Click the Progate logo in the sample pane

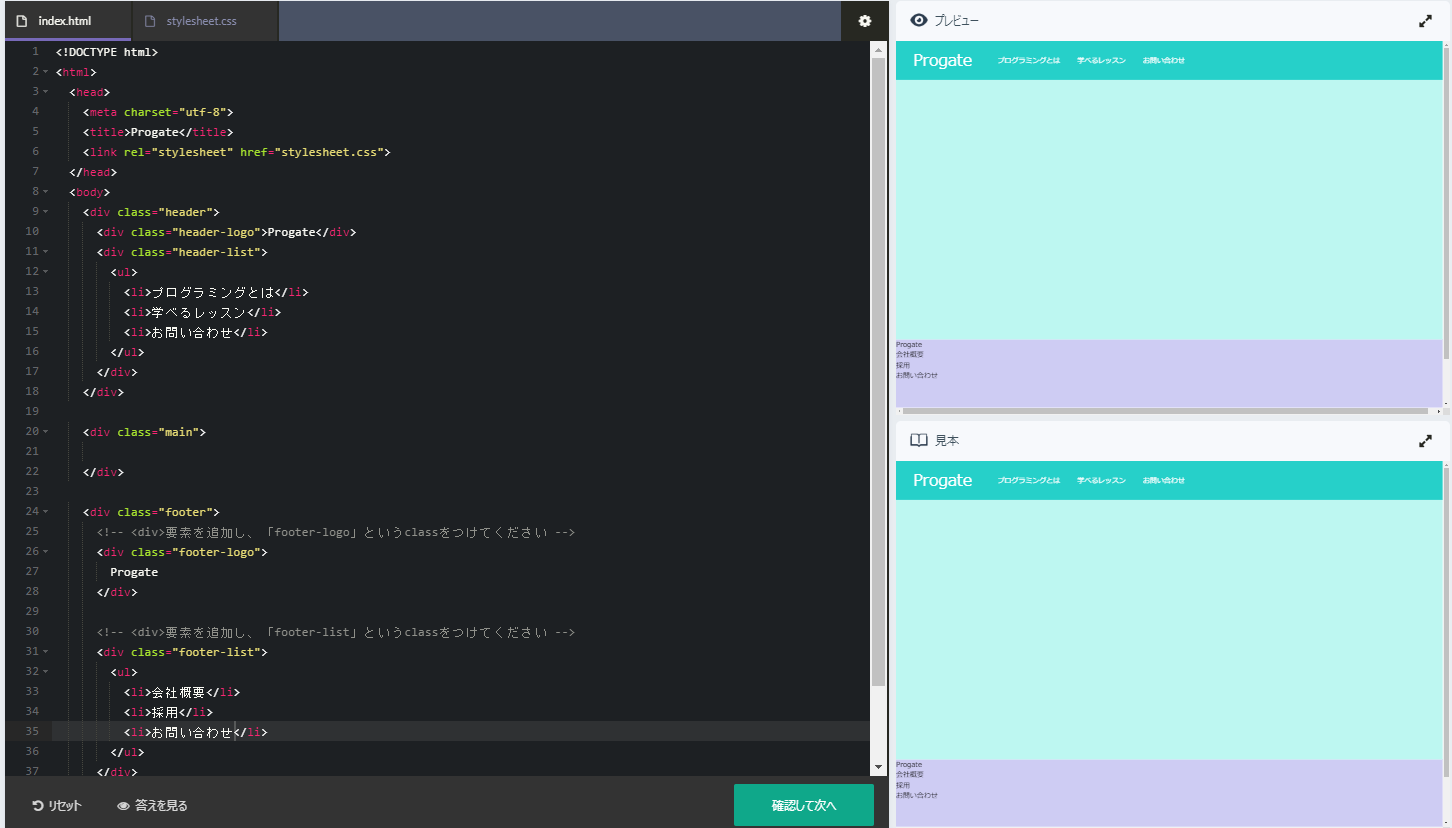pos(942,480)
